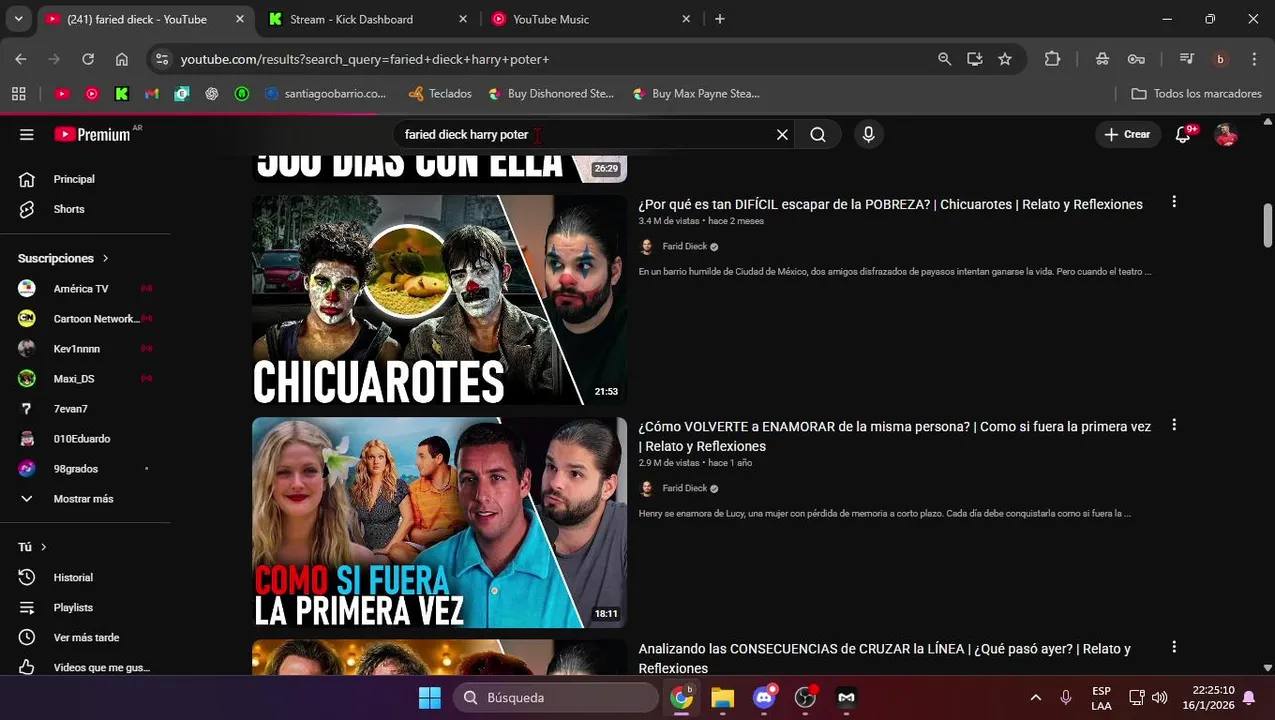The height and width of the screenshot is (720, 1275).
Task: Expand Suscripciones section
Action: pos(63,258)
